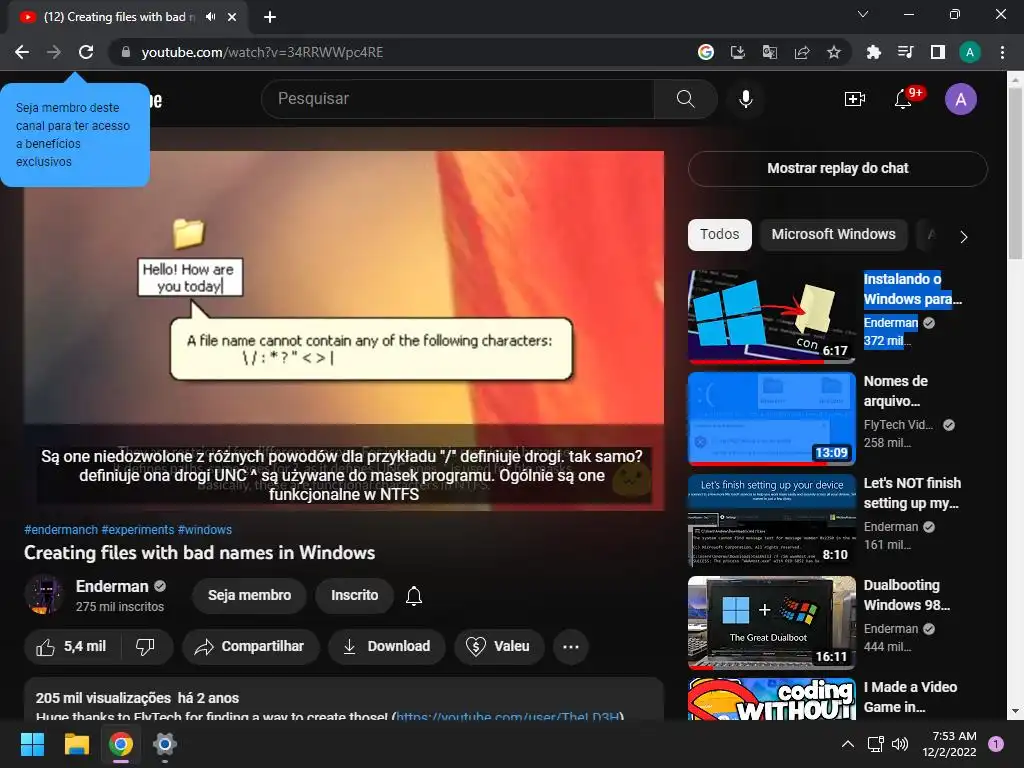This screenshot has height=768, width=1024.
Task: Open Settings gear in taskbar
Action: 165,744
